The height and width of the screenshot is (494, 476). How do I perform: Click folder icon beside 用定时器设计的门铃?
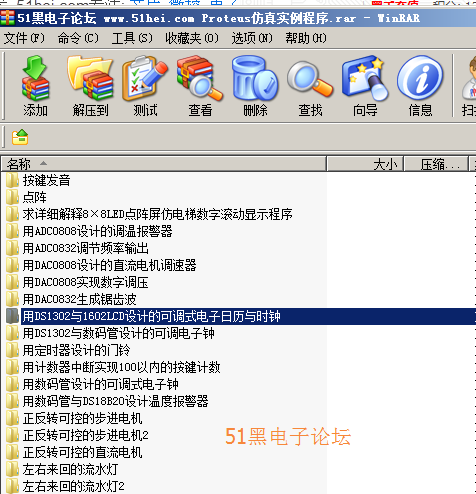tap(12, 350)
